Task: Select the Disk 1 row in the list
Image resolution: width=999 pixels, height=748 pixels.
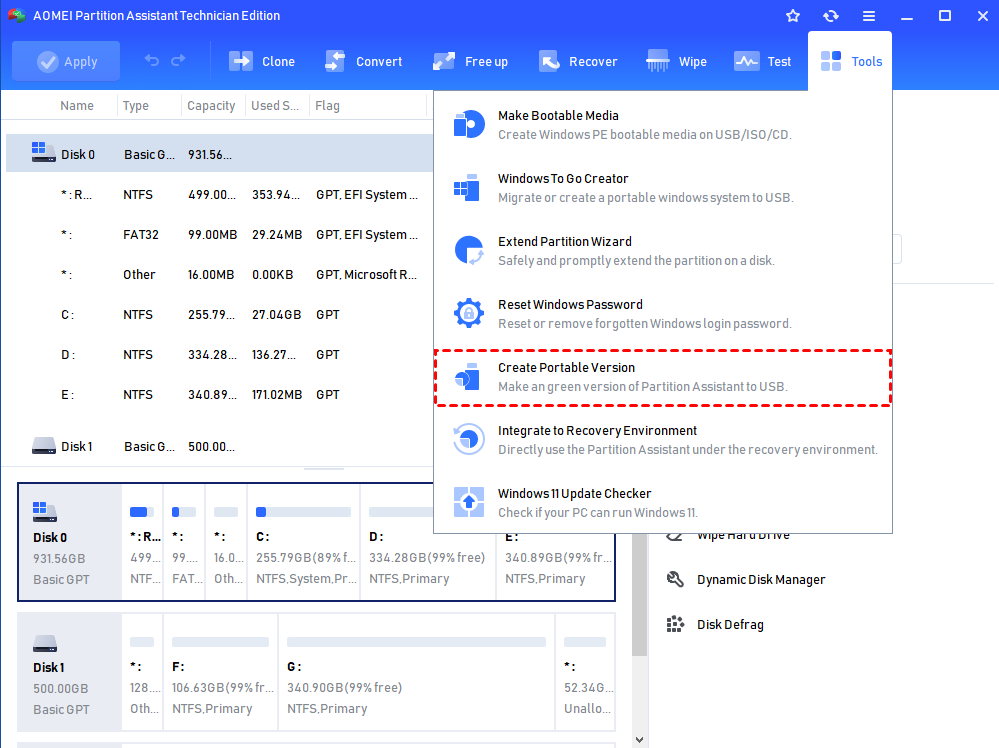Action: tap(220, 446)
